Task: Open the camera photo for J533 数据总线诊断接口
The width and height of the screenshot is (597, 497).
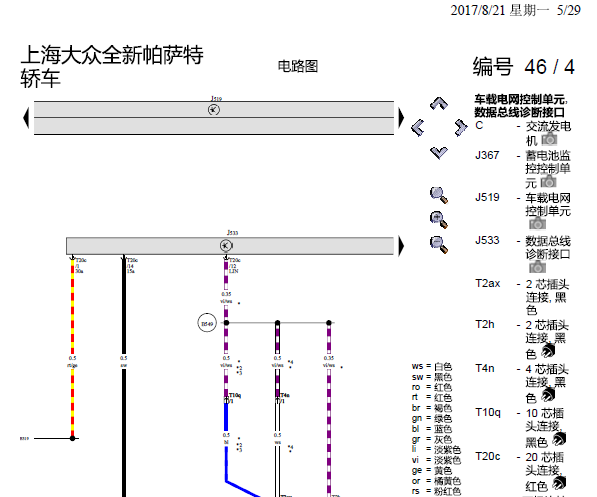Action: 537,267
